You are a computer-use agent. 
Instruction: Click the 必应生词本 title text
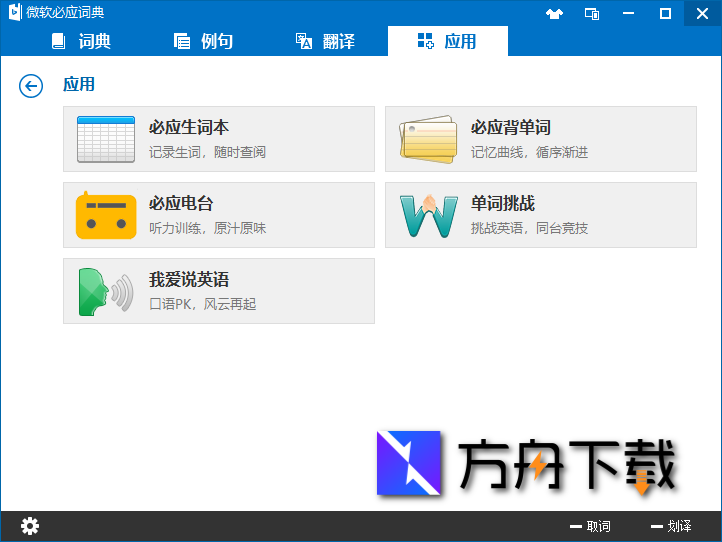[x=189, y=128]
